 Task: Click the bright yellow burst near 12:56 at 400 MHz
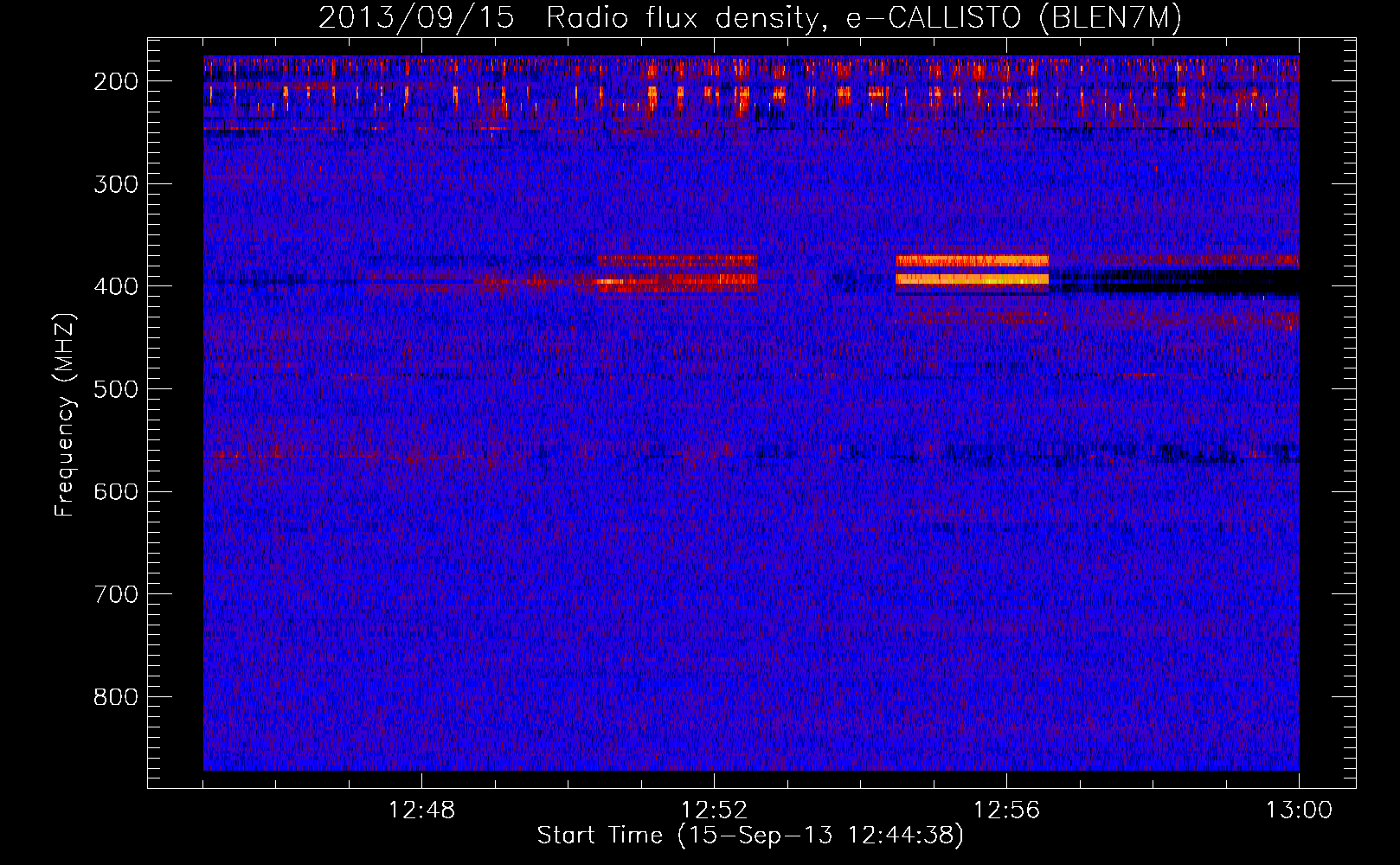point(973,279)
